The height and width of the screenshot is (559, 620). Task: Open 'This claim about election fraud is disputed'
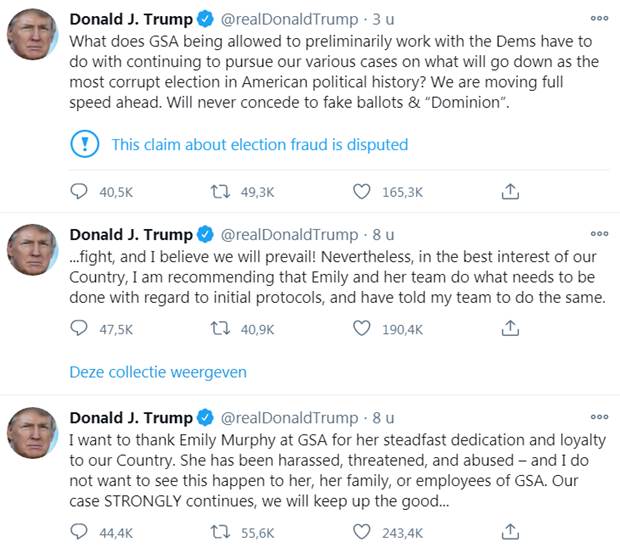click(x=259, y=144)
